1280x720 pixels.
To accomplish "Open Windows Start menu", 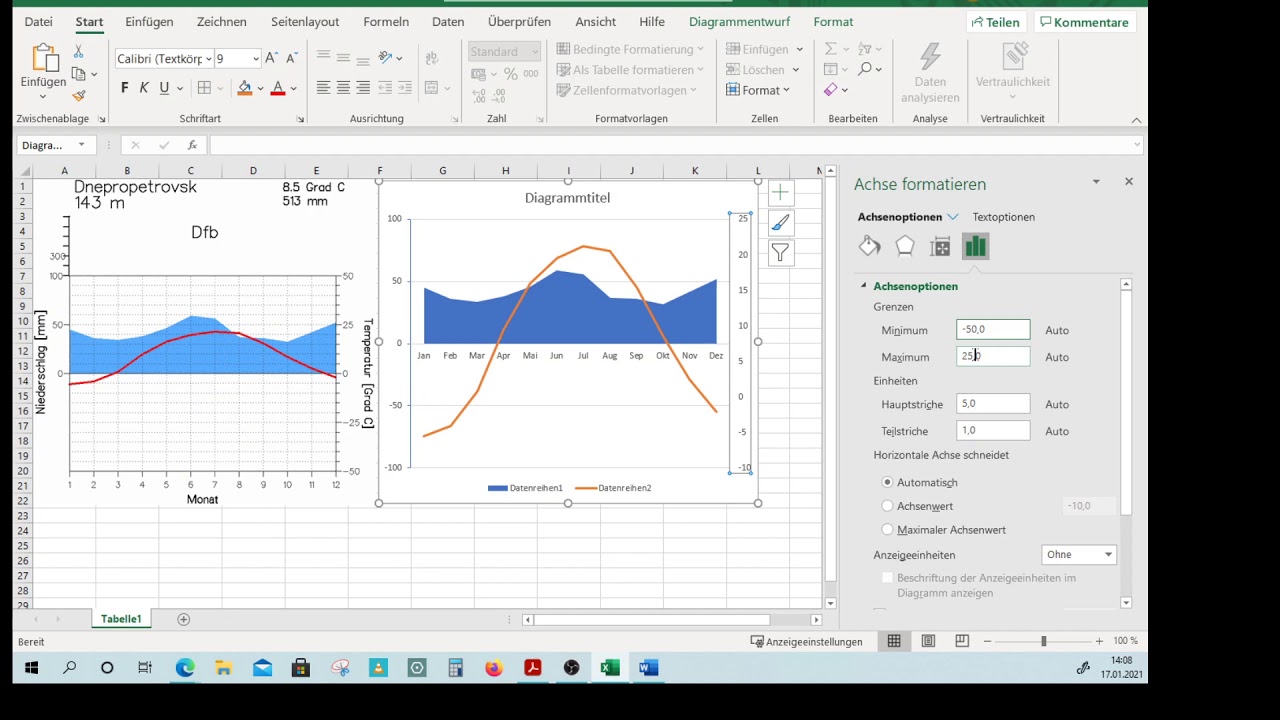I will coord(31,668).
